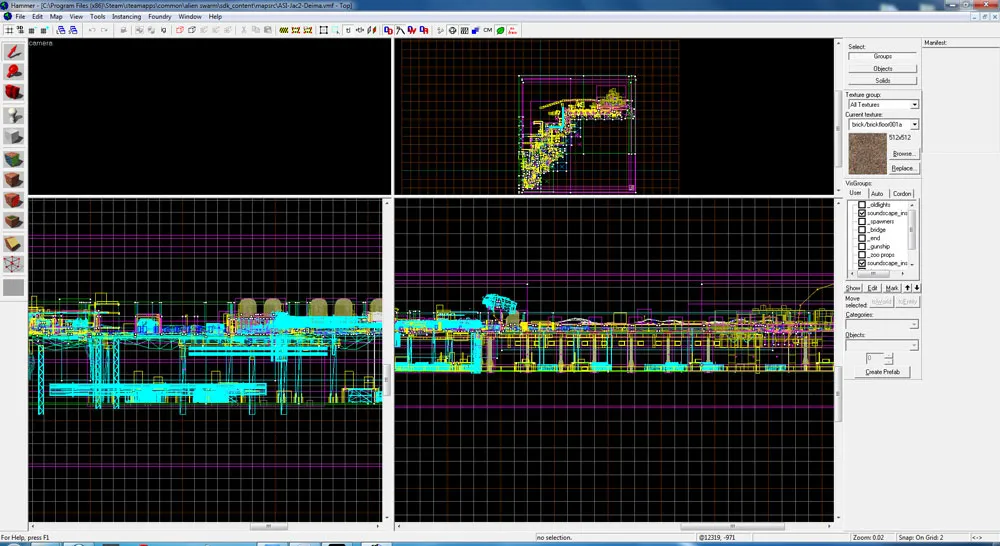Click the Toggle grid toolbar icon
This screenshot has width=1000, height=546.
click(x=8, y=30)
